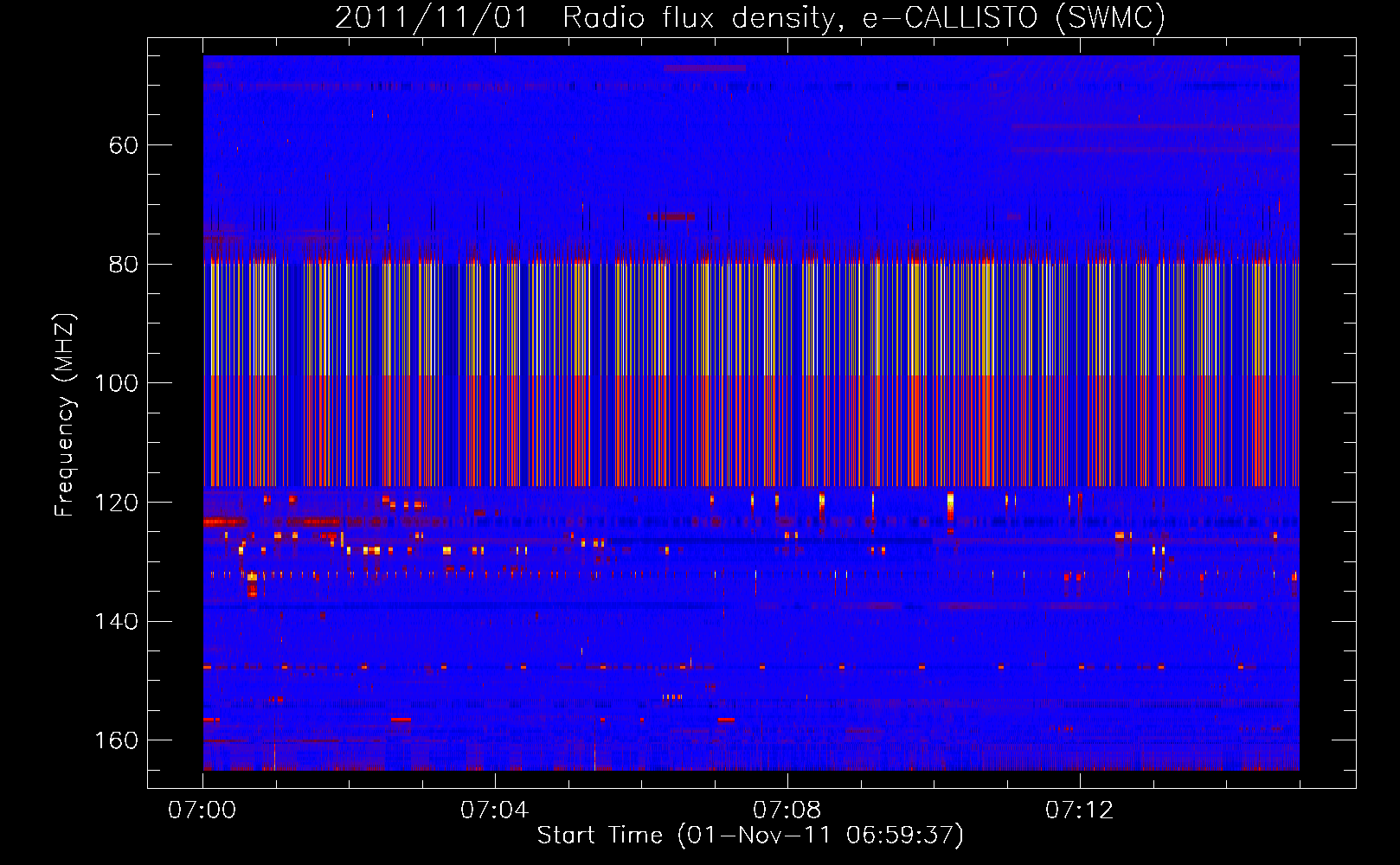Screen dimensions: 1400x865
Task: Click the 'Start Time (01-Nov-11 06:59:37)' label
Action: pos(750,835)
